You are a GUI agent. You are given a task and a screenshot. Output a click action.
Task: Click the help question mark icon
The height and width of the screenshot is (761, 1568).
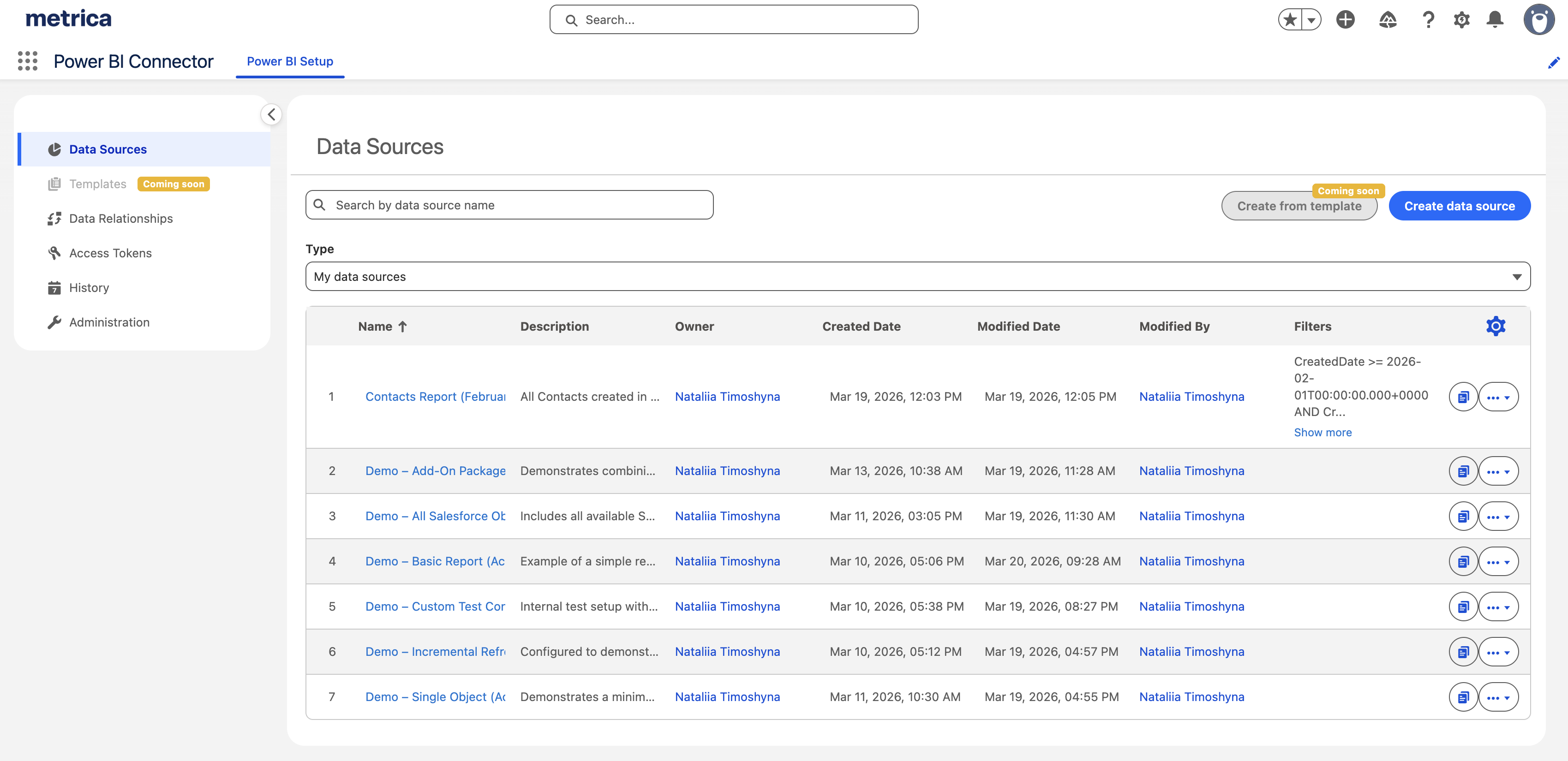click(1428, 19)
